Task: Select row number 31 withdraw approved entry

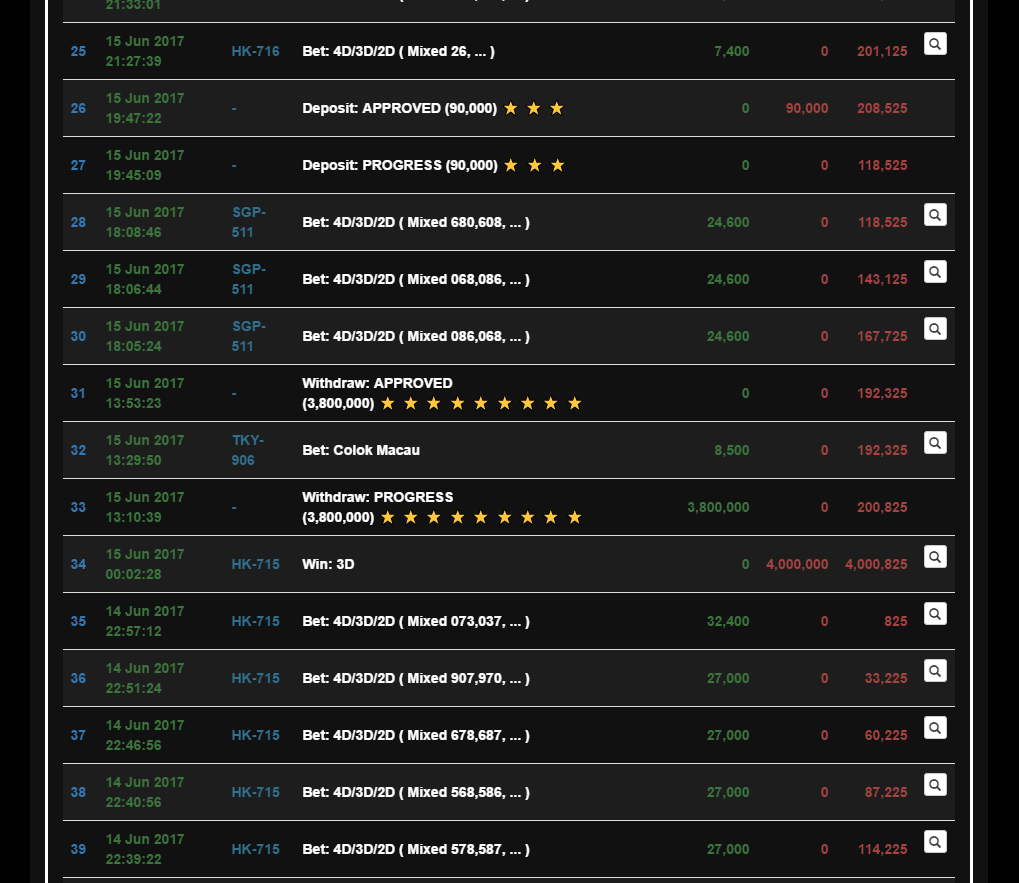Action: (78, 393)
